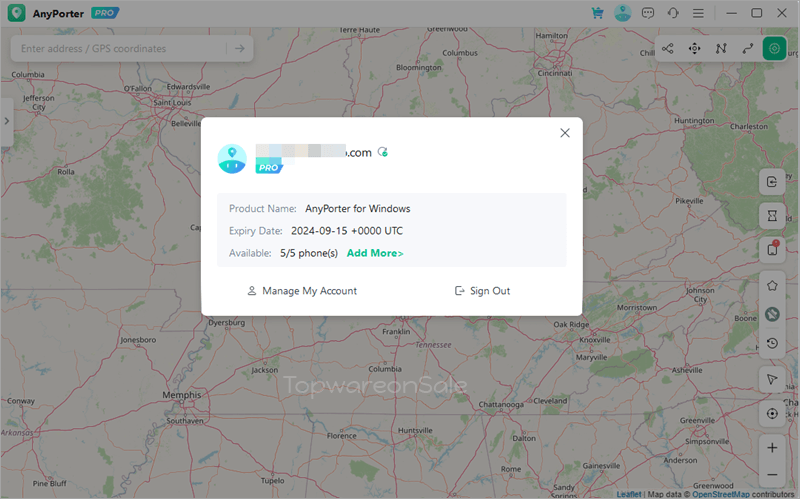
Task: Select the multi-spot route mode icon
Action: click(721, 48)
